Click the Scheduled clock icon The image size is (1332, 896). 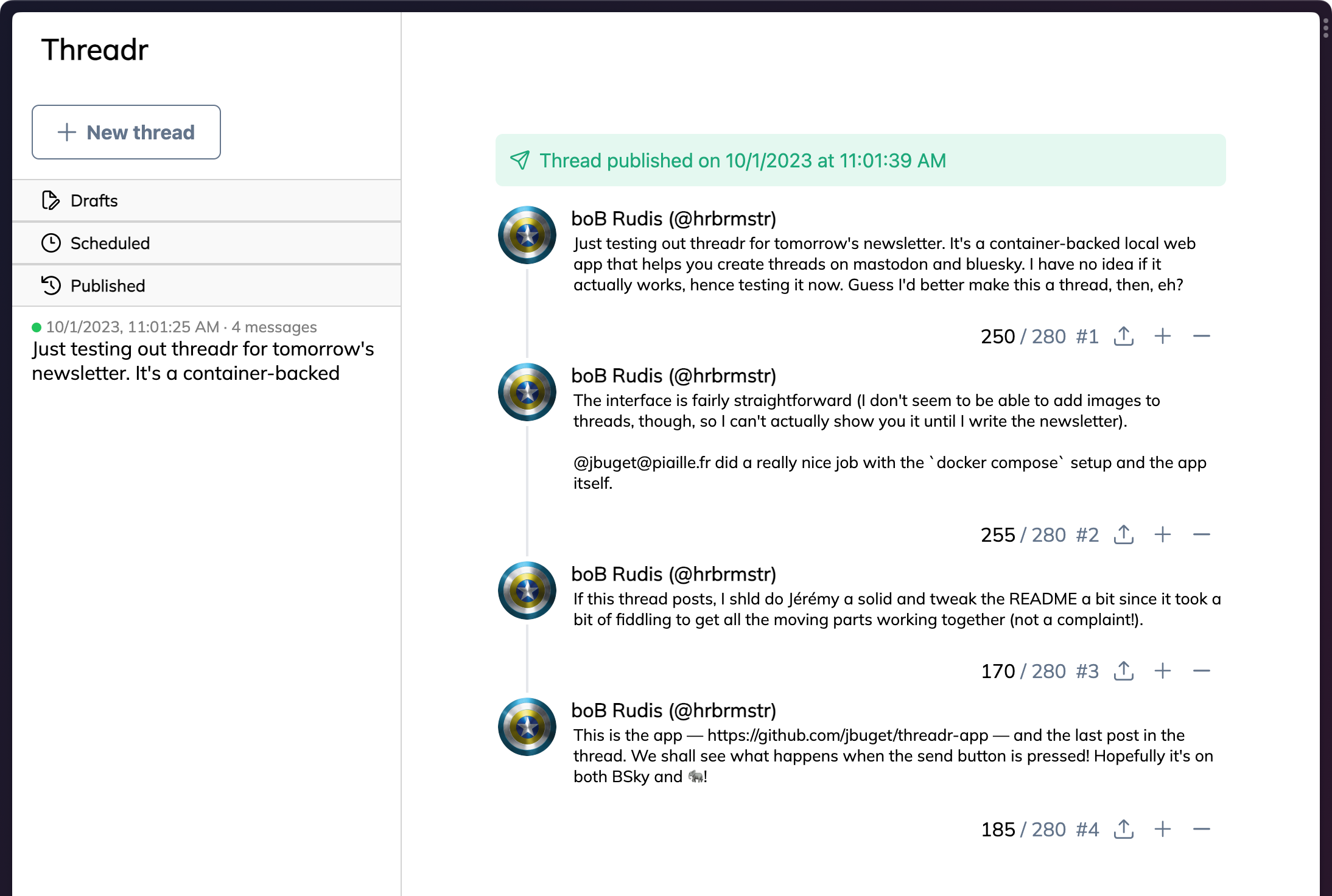point(51,243)
